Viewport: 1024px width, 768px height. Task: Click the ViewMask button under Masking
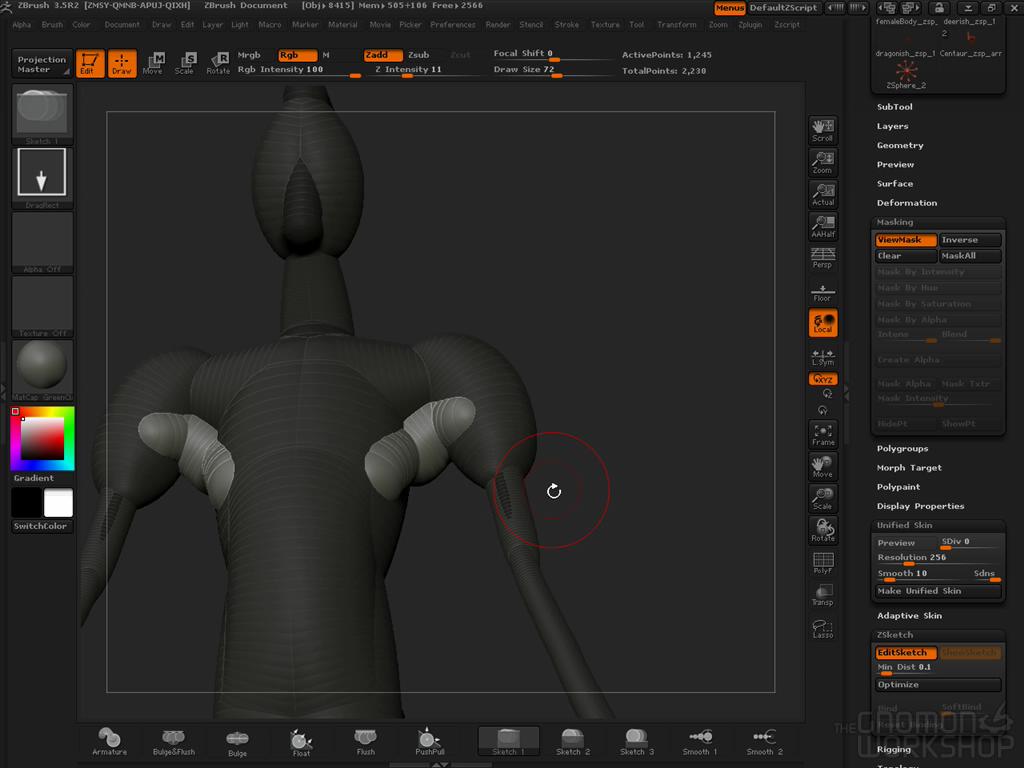pos(905,240)
